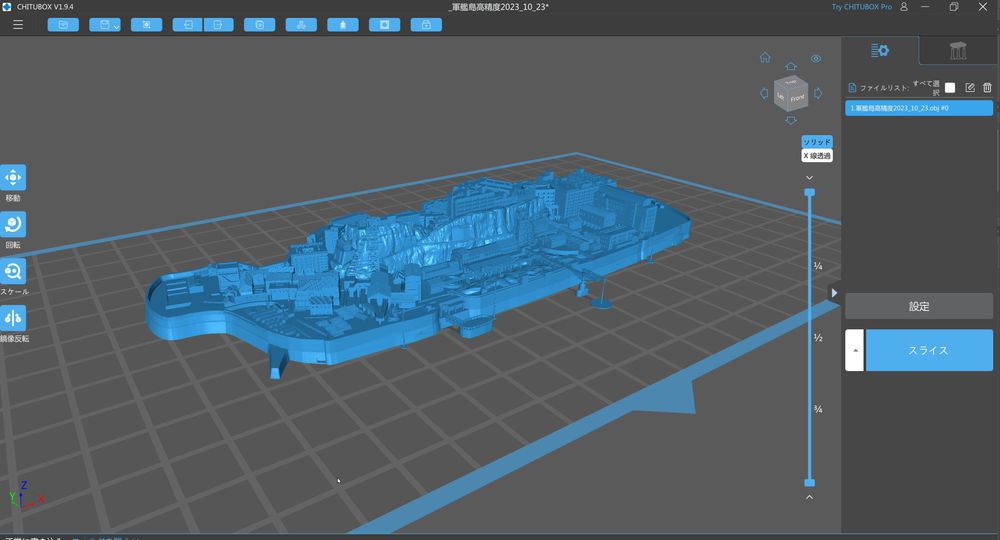Open the save dropdown arrow in toolbar
Screen dimensions: 1000x540
pos(116,26)
